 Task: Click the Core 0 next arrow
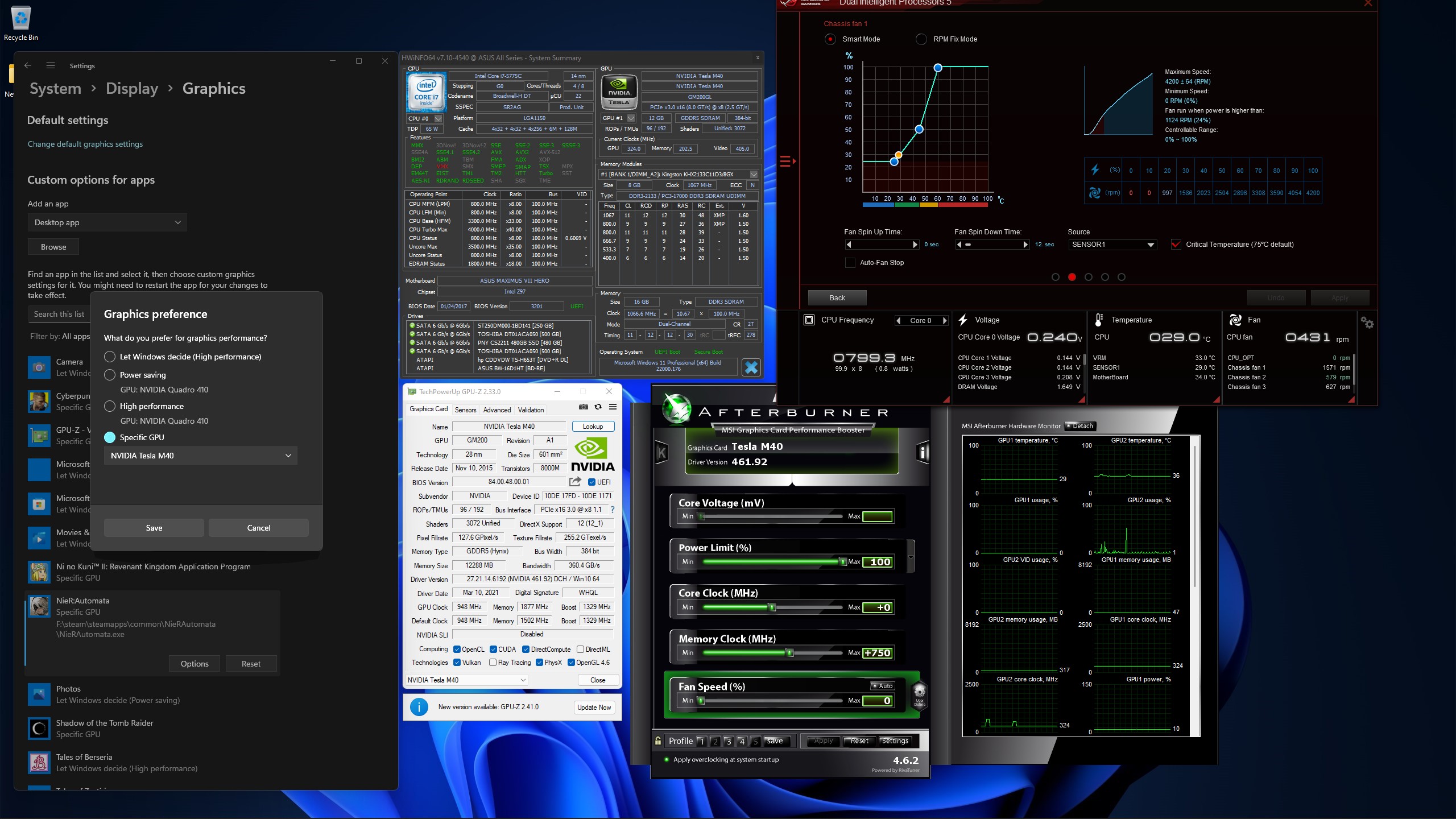pyautogui.click(x=945, y=321)
